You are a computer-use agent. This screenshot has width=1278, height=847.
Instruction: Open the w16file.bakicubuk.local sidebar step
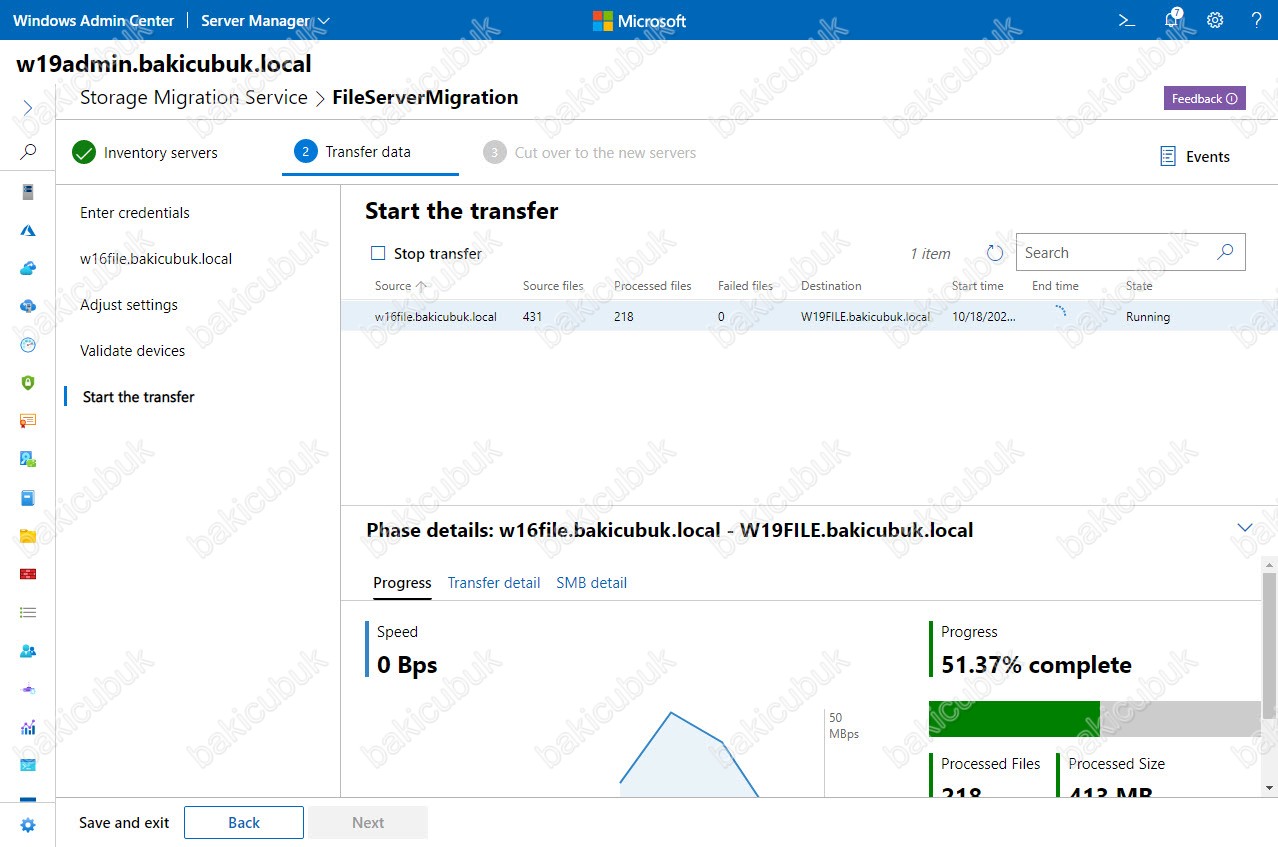click(156, 259)
